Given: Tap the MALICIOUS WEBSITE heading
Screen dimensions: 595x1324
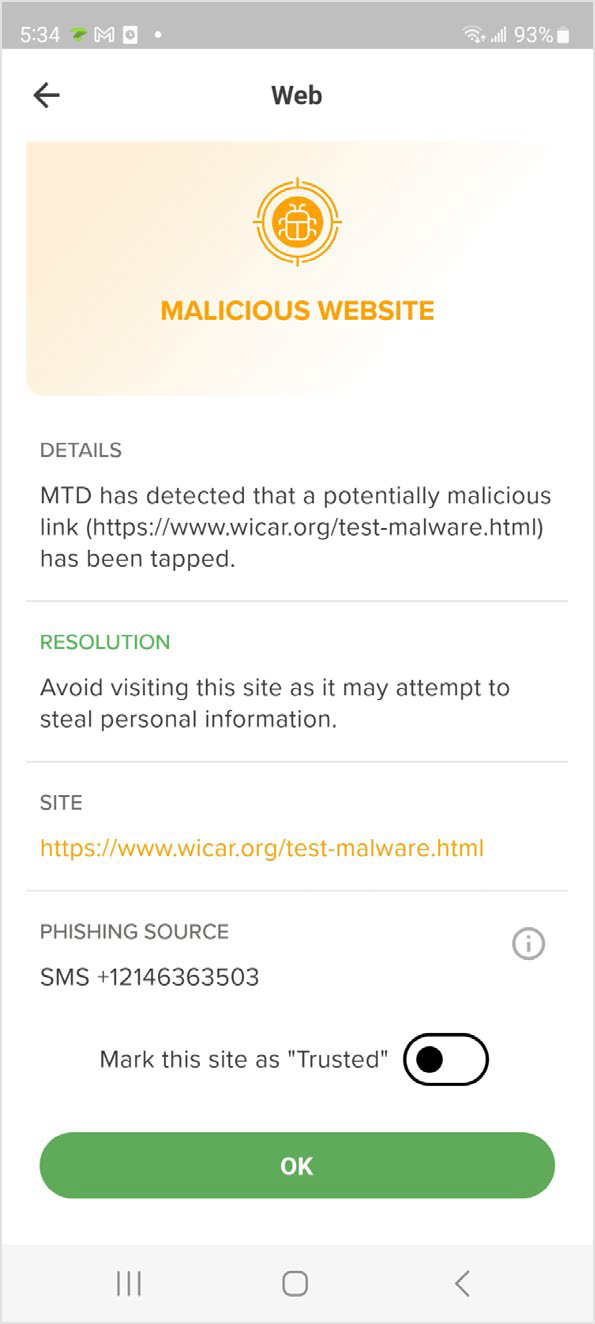Looking at the screenshot, I should point(296,310).
